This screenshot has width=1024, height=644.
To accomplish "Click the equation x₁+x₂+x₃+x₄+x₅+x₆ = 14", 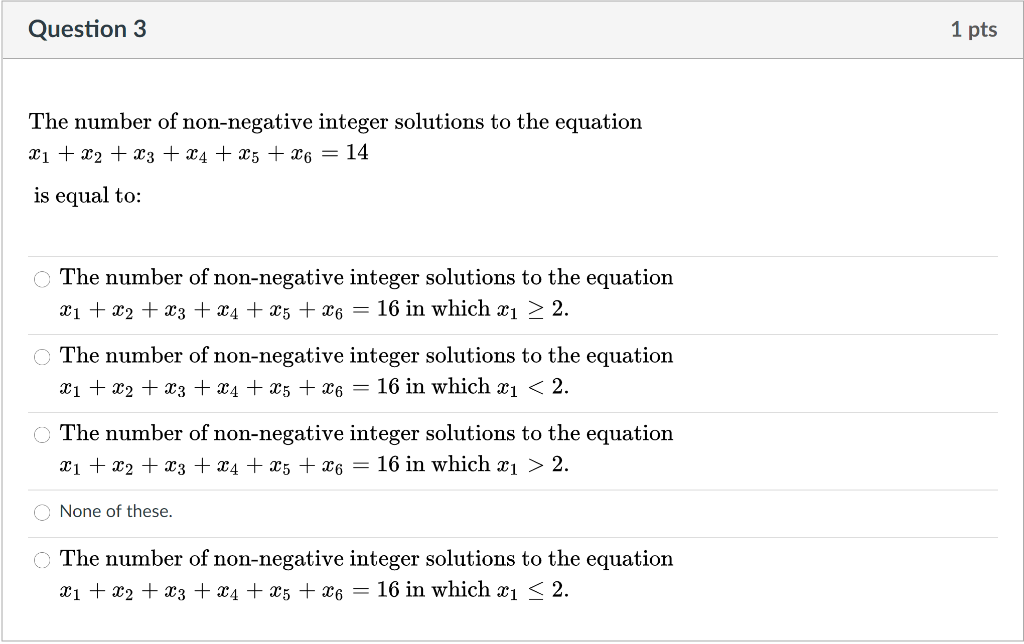I will click(197, 153).
